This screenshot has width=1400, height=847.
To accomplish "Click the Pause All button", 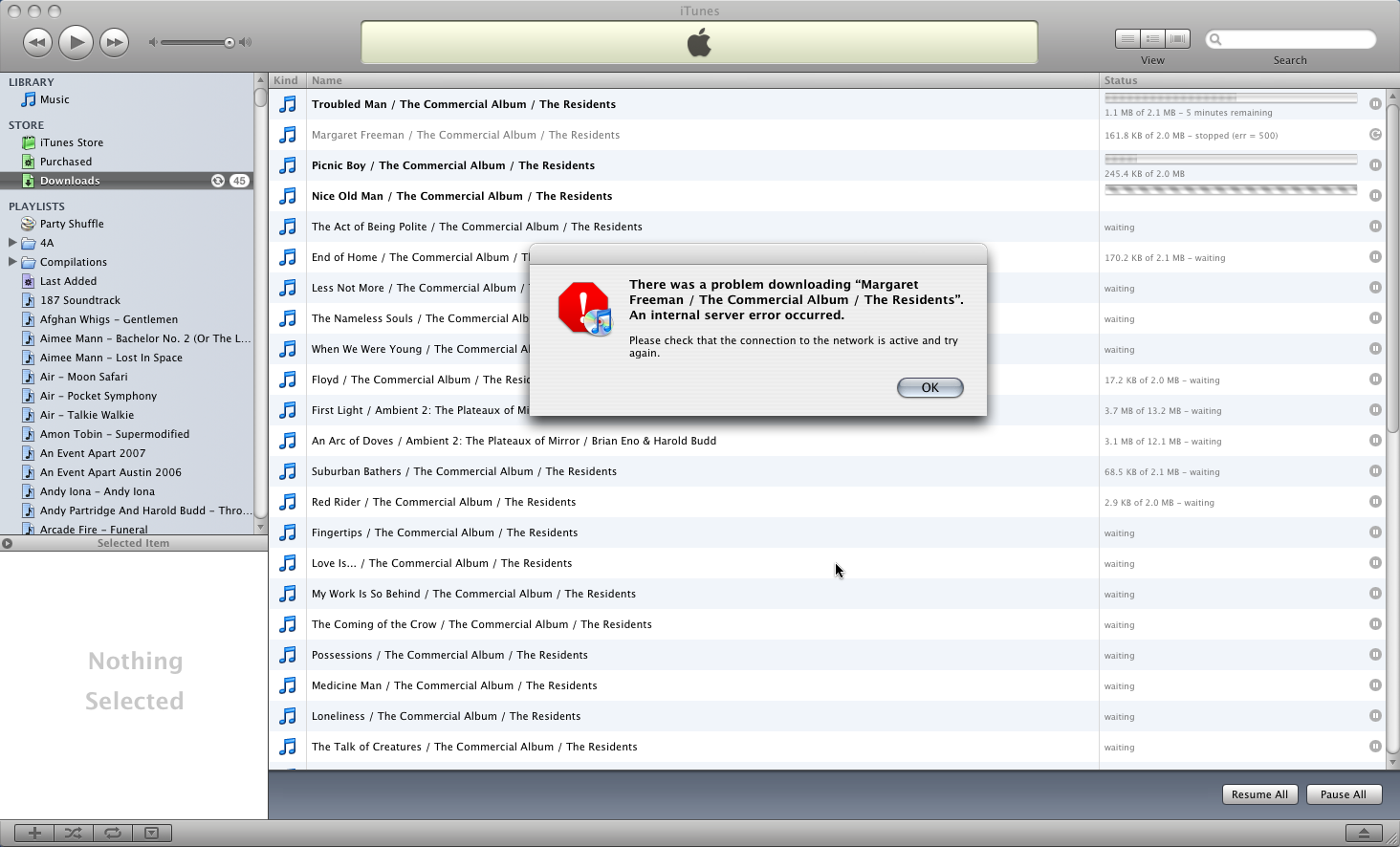I will [x=1343, y=794].
